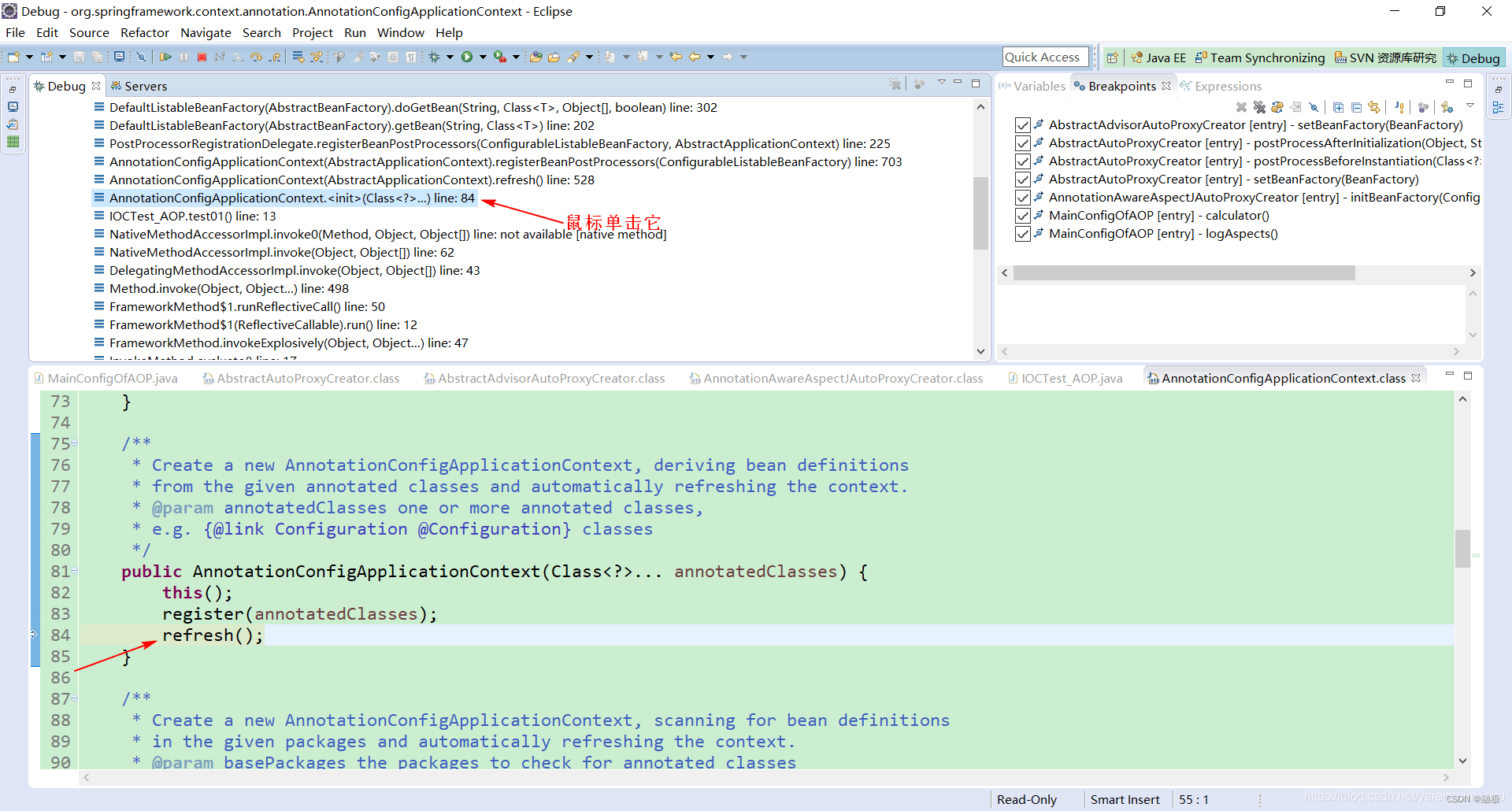
Task: Open the Refactor menu
Action: tap(144, 32)
